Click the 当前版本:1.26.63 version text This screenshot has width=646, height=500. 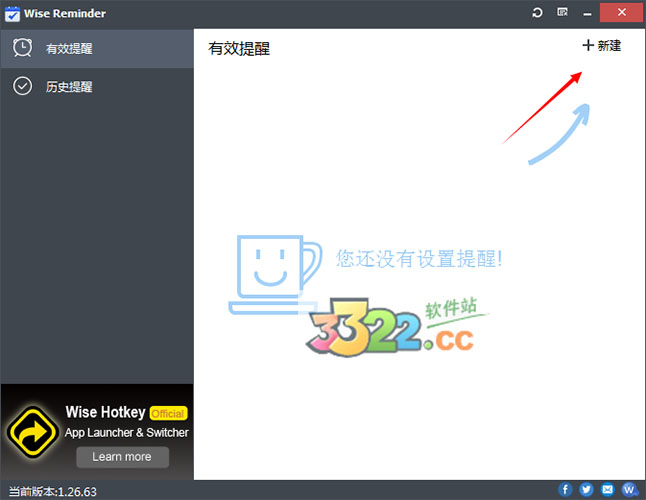53,492
